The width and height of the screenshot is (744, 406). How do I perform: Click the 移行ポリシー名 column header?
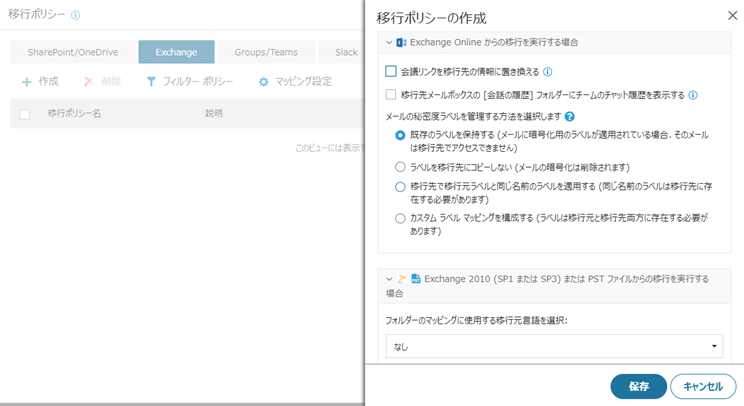pyautogui.click(x=74, y=113)
